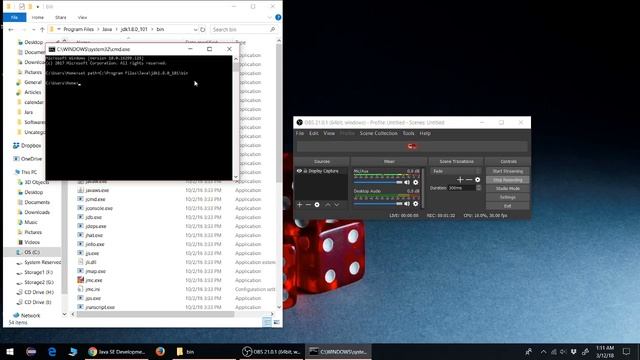Go back in File Explorer navigation
Screen dimensions: 640x360
tap(11, 29)
